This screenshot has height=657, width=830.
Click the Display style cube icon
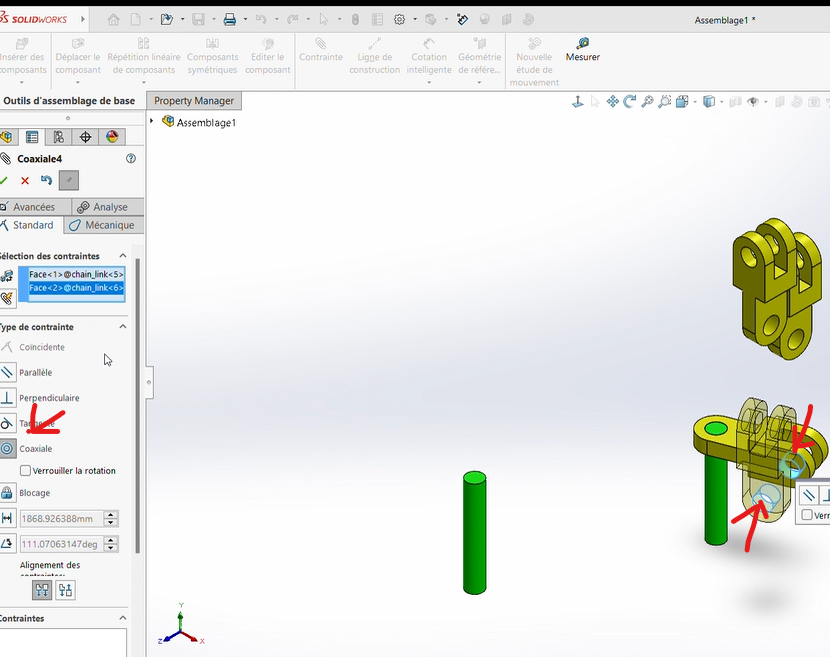(709, 102)
